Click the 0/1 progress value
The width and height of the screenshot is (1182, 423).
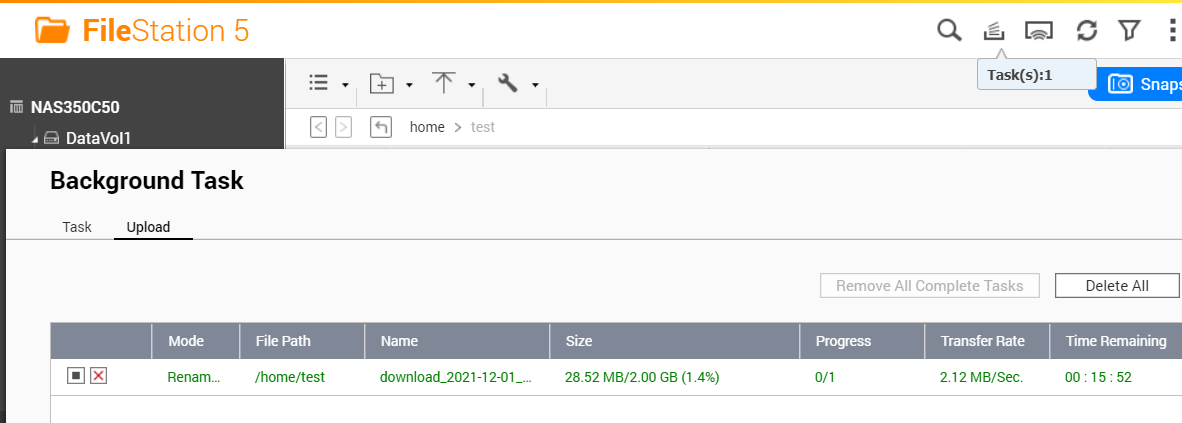click(x=825, y=377)
